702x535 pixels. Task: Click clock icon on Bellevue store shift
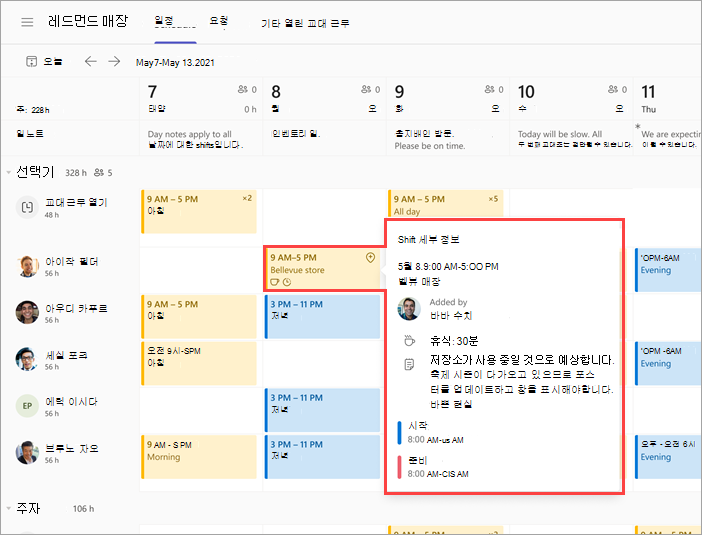(x=287, y=282)
